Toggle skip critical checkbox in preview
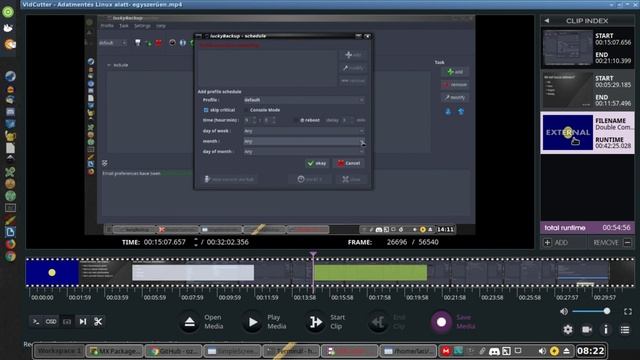640x360 pixels. pos(206,110)
